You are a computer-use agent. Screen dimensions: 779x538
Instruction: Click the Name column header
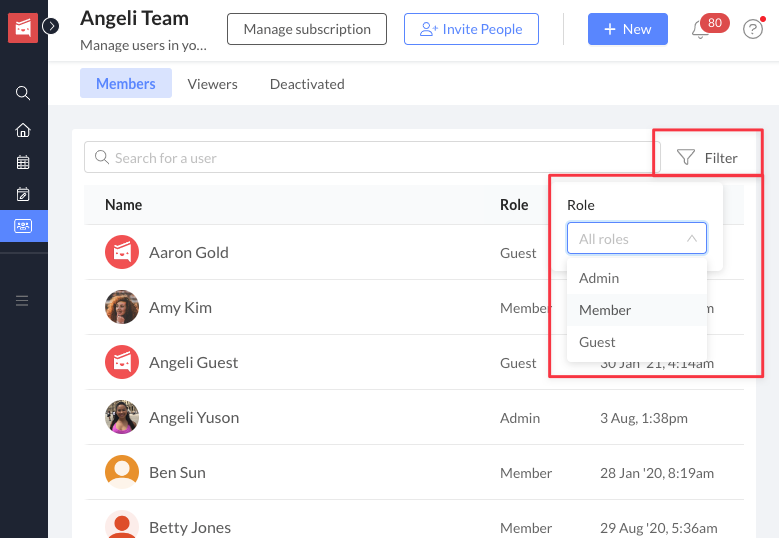pyautogui.click(x=124, y=205)
